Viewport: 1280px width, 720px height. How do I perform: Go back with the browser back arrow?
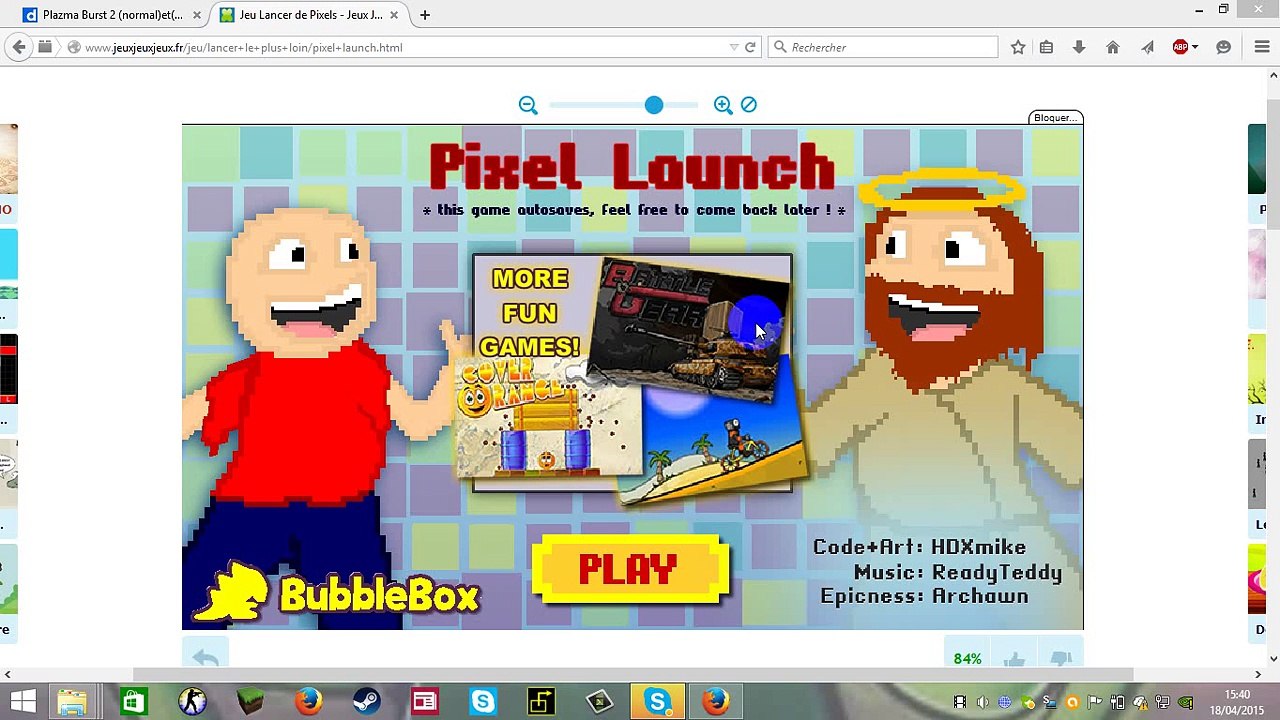[x=19, y=47]
